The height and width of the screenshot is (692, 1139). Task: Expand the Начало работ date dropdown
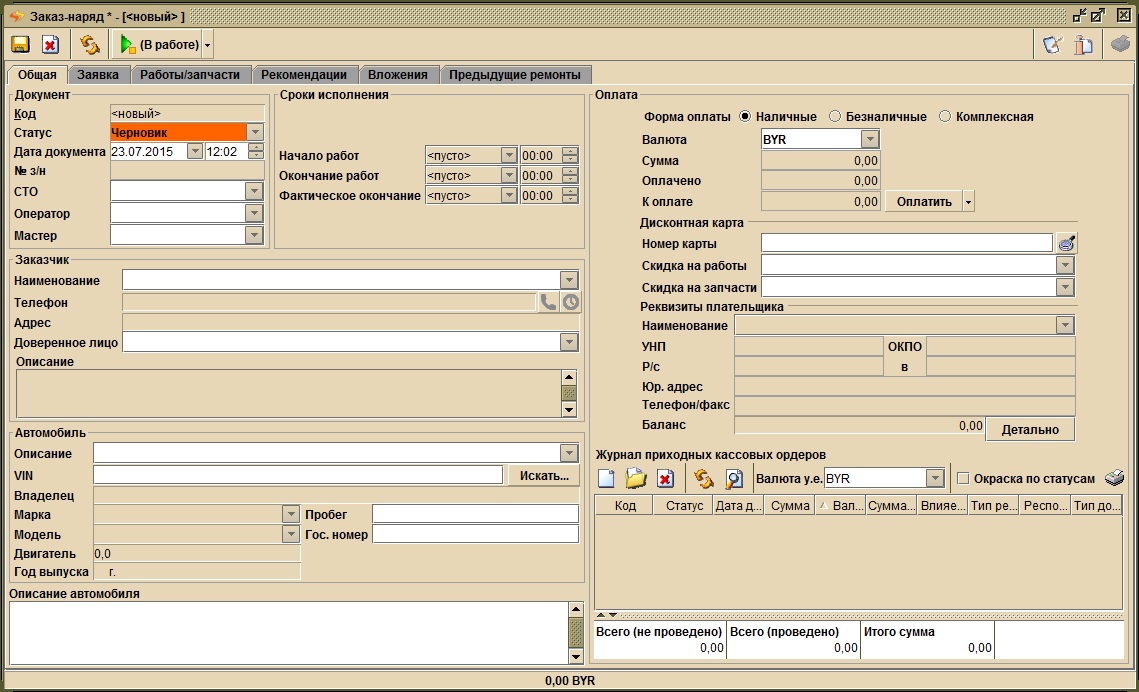(508, 155)
